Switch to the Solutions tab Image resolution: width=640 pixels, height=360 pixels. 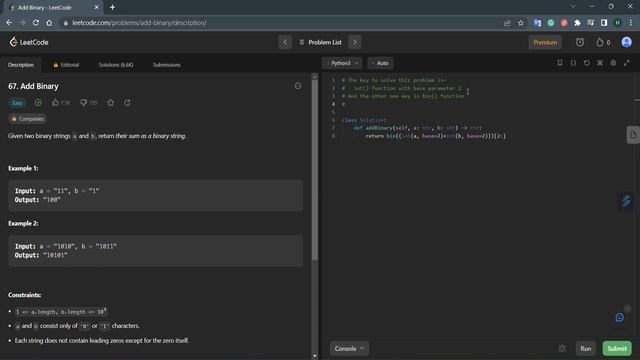(x=116, y=65)
